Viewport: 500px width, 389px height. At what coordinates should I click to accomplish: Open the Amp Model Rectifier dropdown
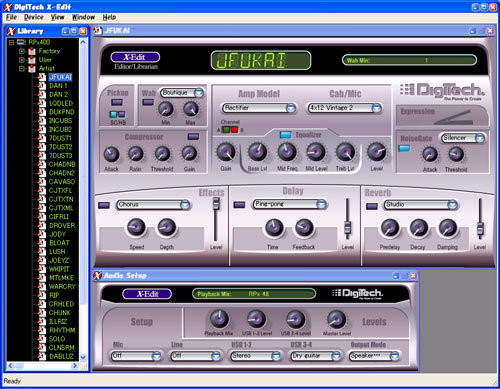pyautogui.click(x=258, y=108)
